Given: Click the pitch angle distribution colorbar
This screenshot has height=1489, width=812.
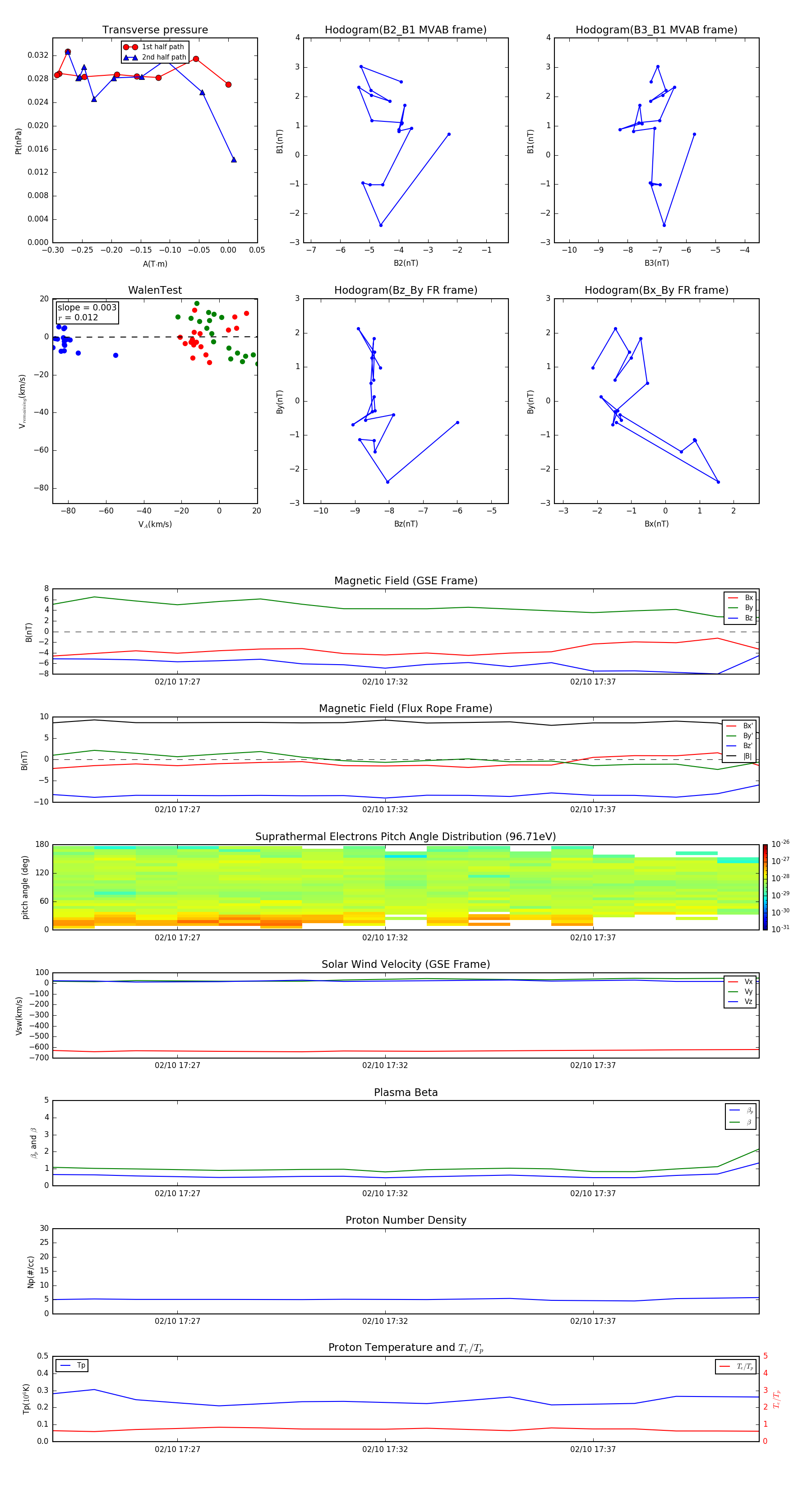Looking at the screenshot, I should pos(765,887).
